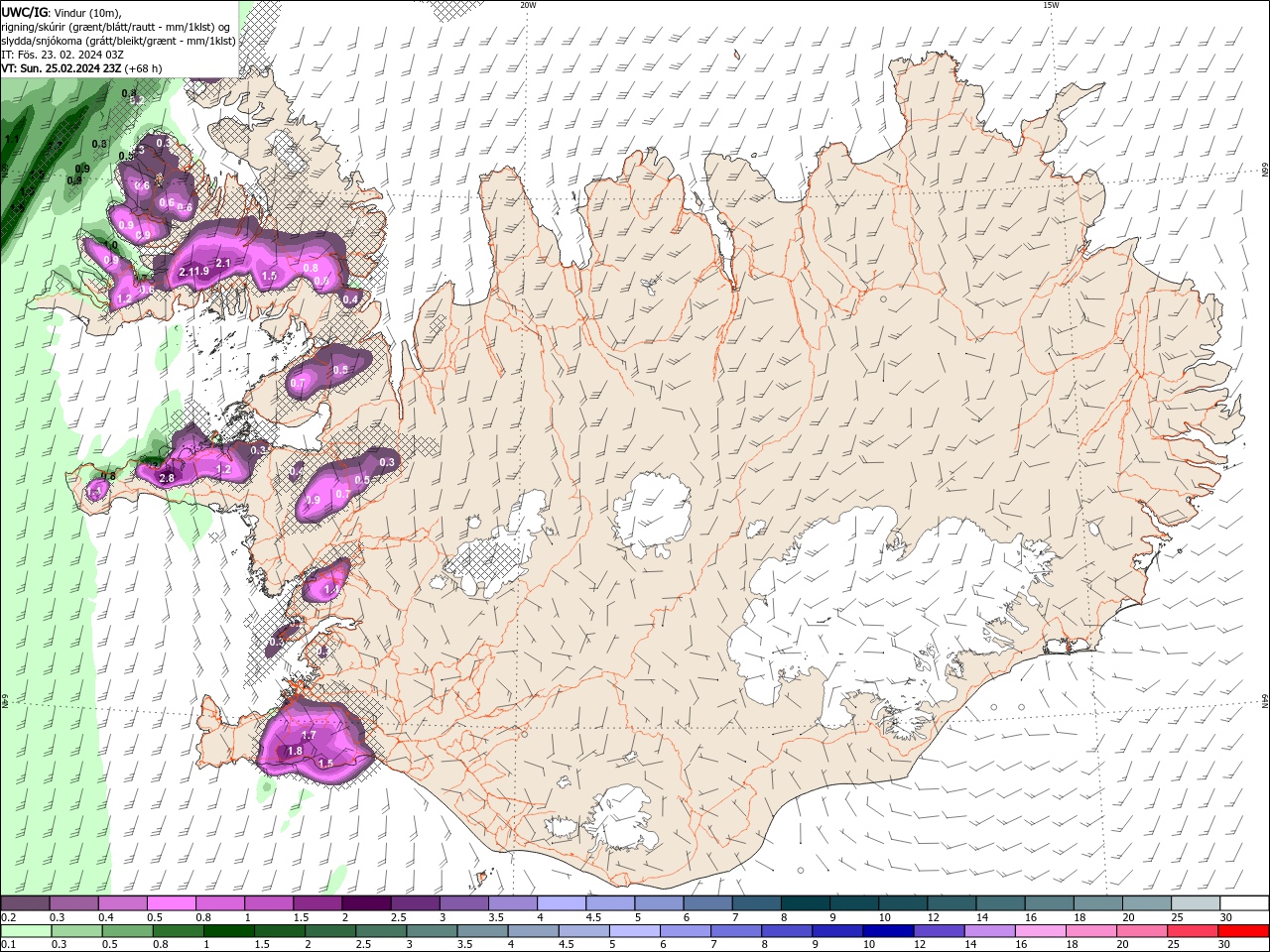Select the top legend swatch between 2 and 2.5
The width and height of the screenshot is (1270, 952).
366,904
